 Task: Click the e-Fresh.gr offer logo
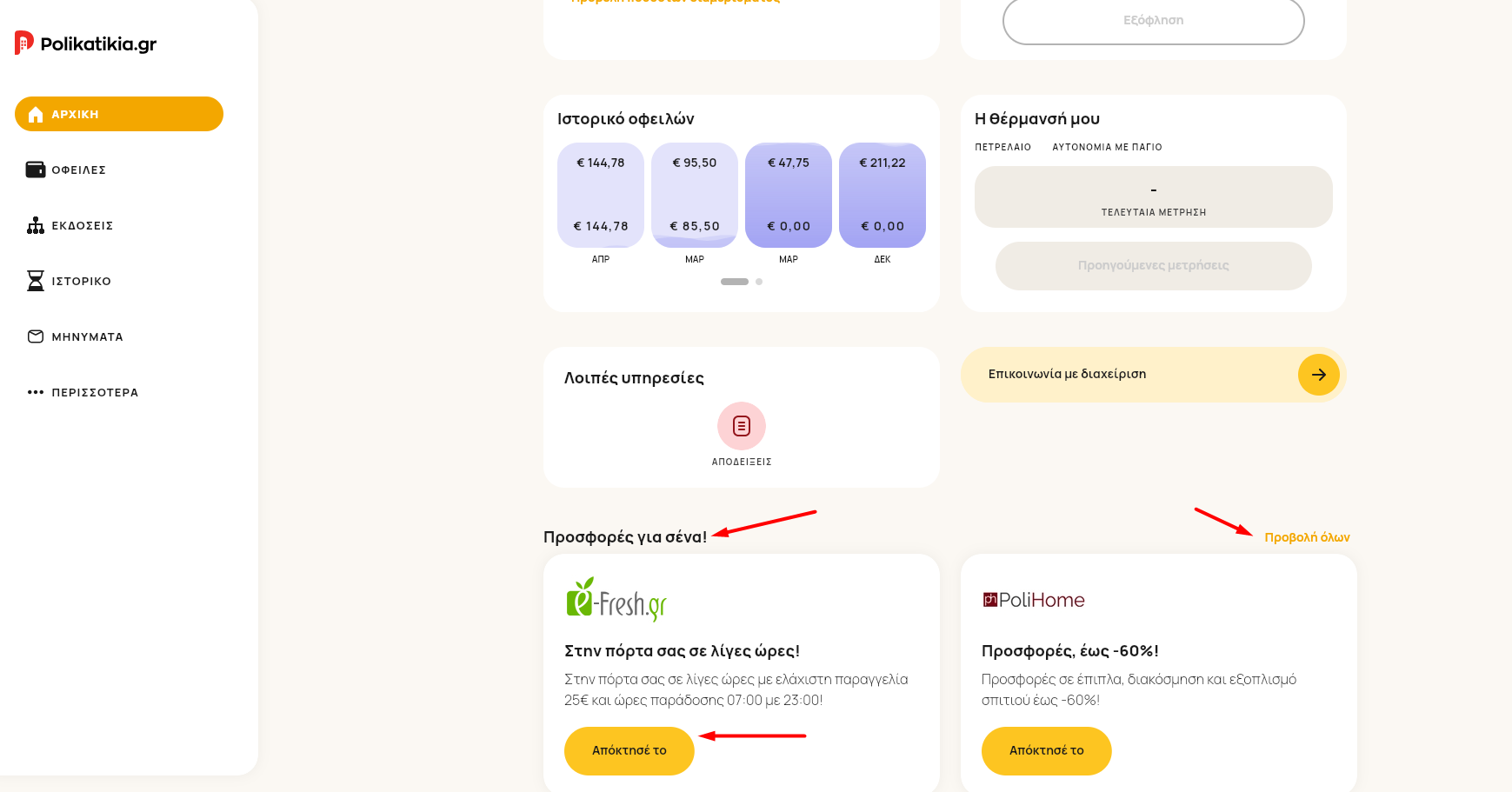(x=616, y=599)
